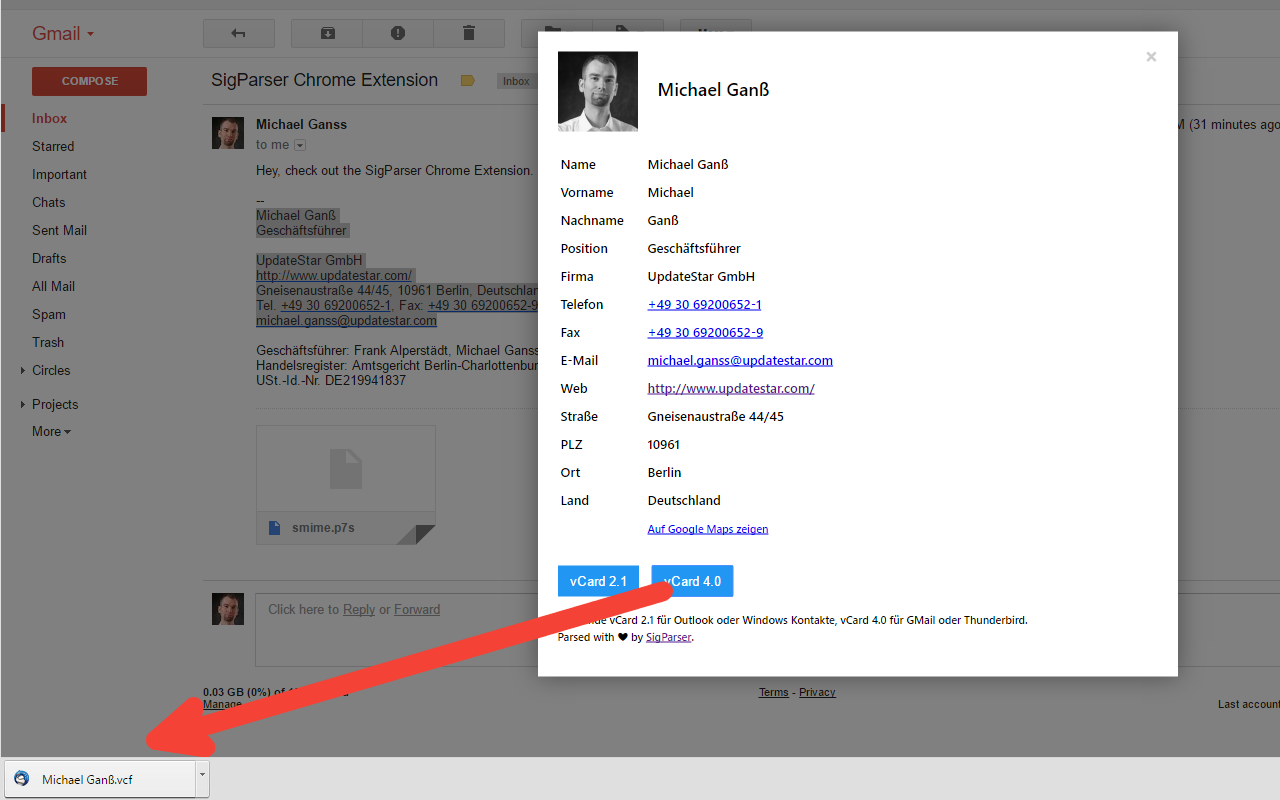Click the contact photo in SigParser popup
This screenshot has width=1280, height=800.
click(598, 91)
